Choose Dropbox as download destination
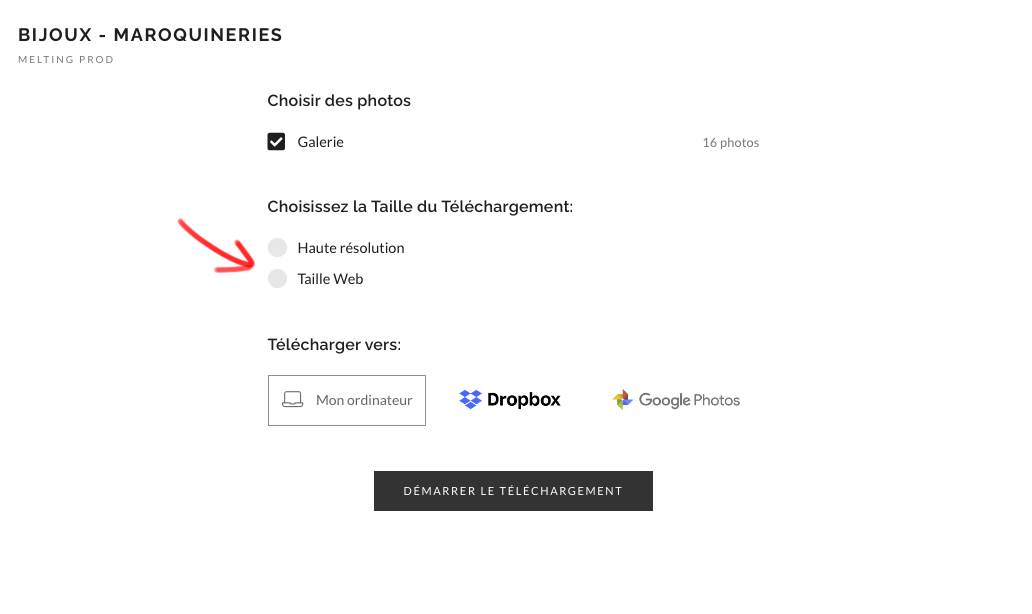This screenshot has width=1032, height=614. [510, 399]
